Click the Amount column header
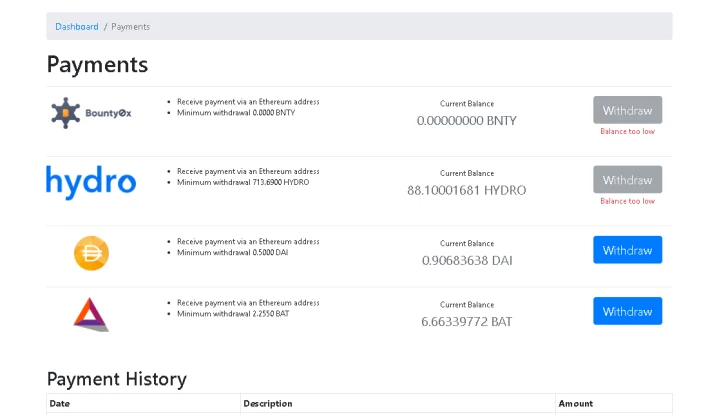 [x=576, y=404]
